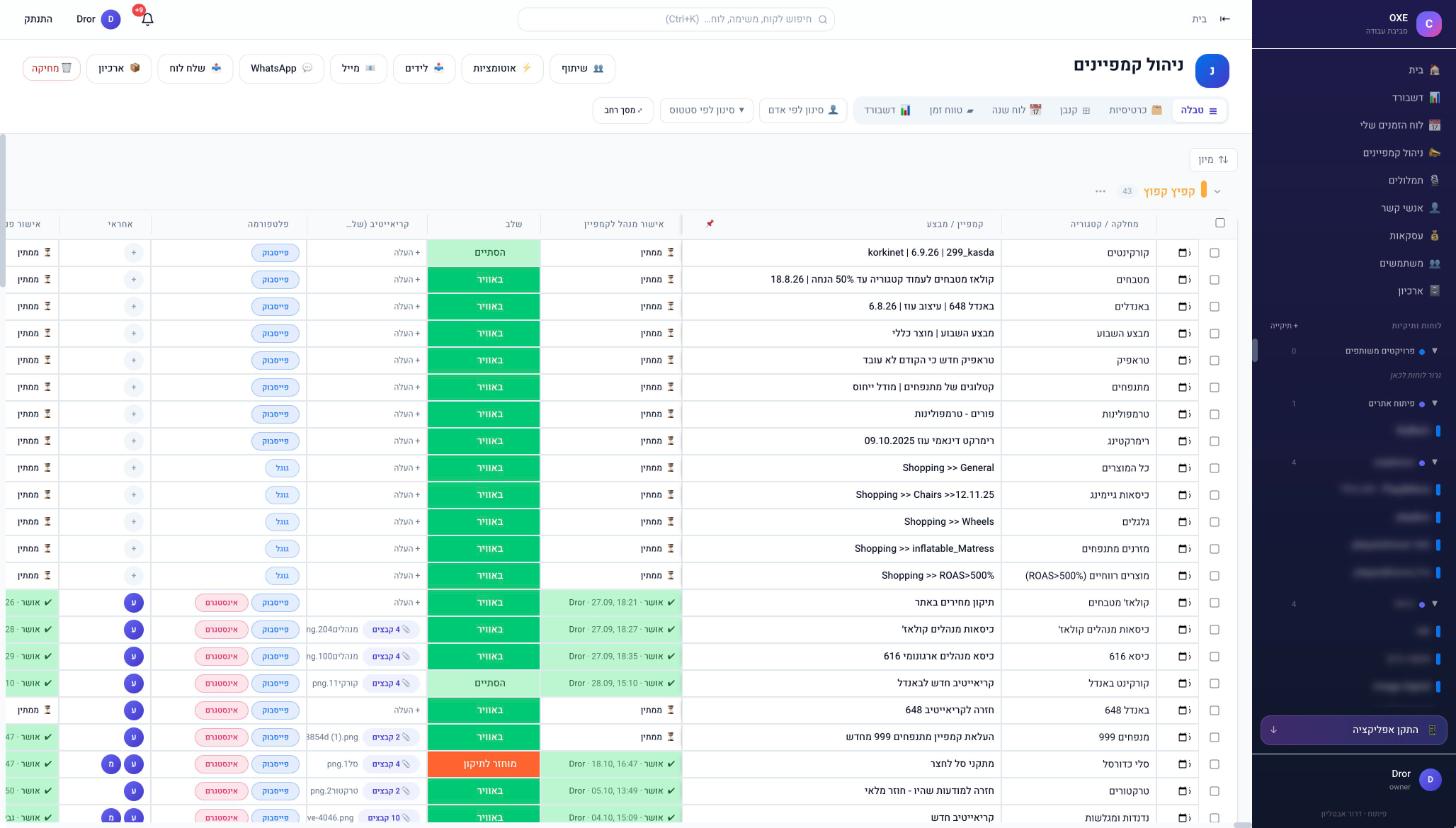The width and height of the screenshot is (1456, 828).
Task: Click the מייל mail button
Action: point(358,68)
